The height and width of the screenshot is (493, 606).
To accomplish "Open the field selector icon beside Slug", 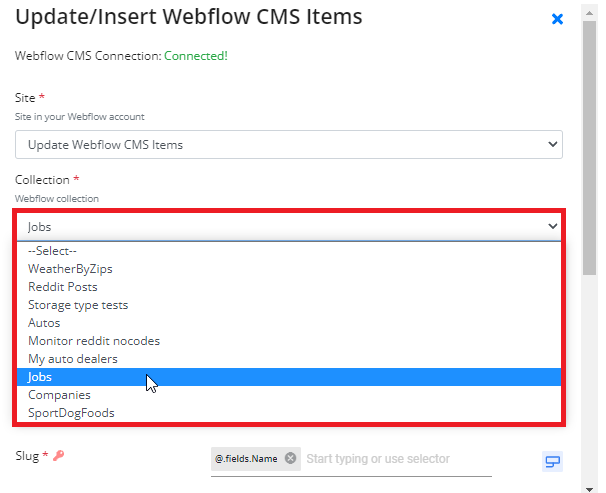I will point(552,461).
